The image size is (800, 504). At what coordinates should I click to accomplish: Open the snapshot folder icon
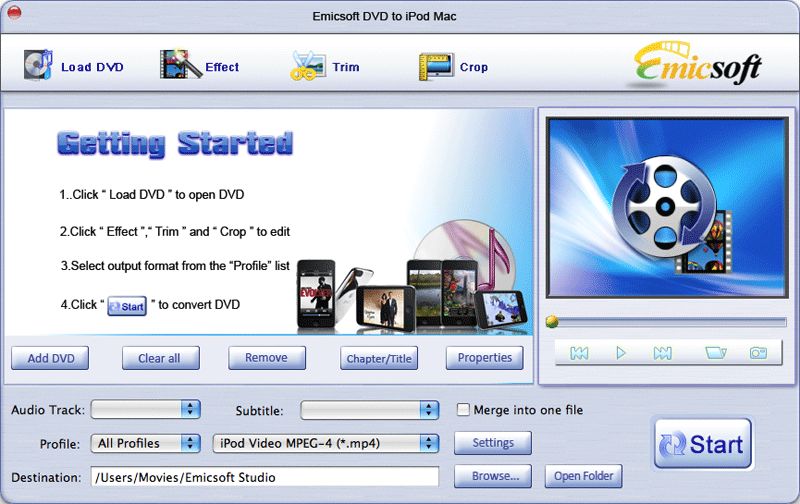click(x=715, y=352)
